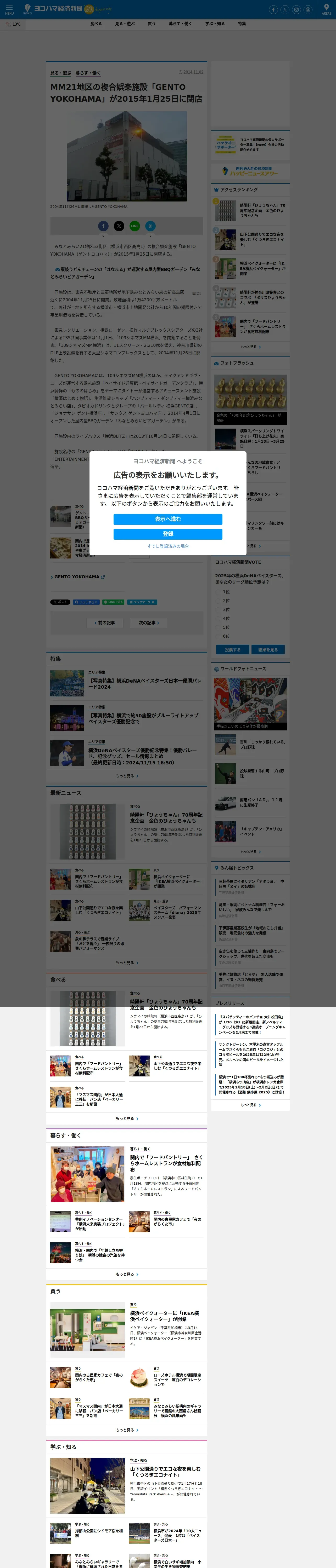The image size is (336, 1568).
Task: Select the 1位 radio option
Action: [218, 592]
